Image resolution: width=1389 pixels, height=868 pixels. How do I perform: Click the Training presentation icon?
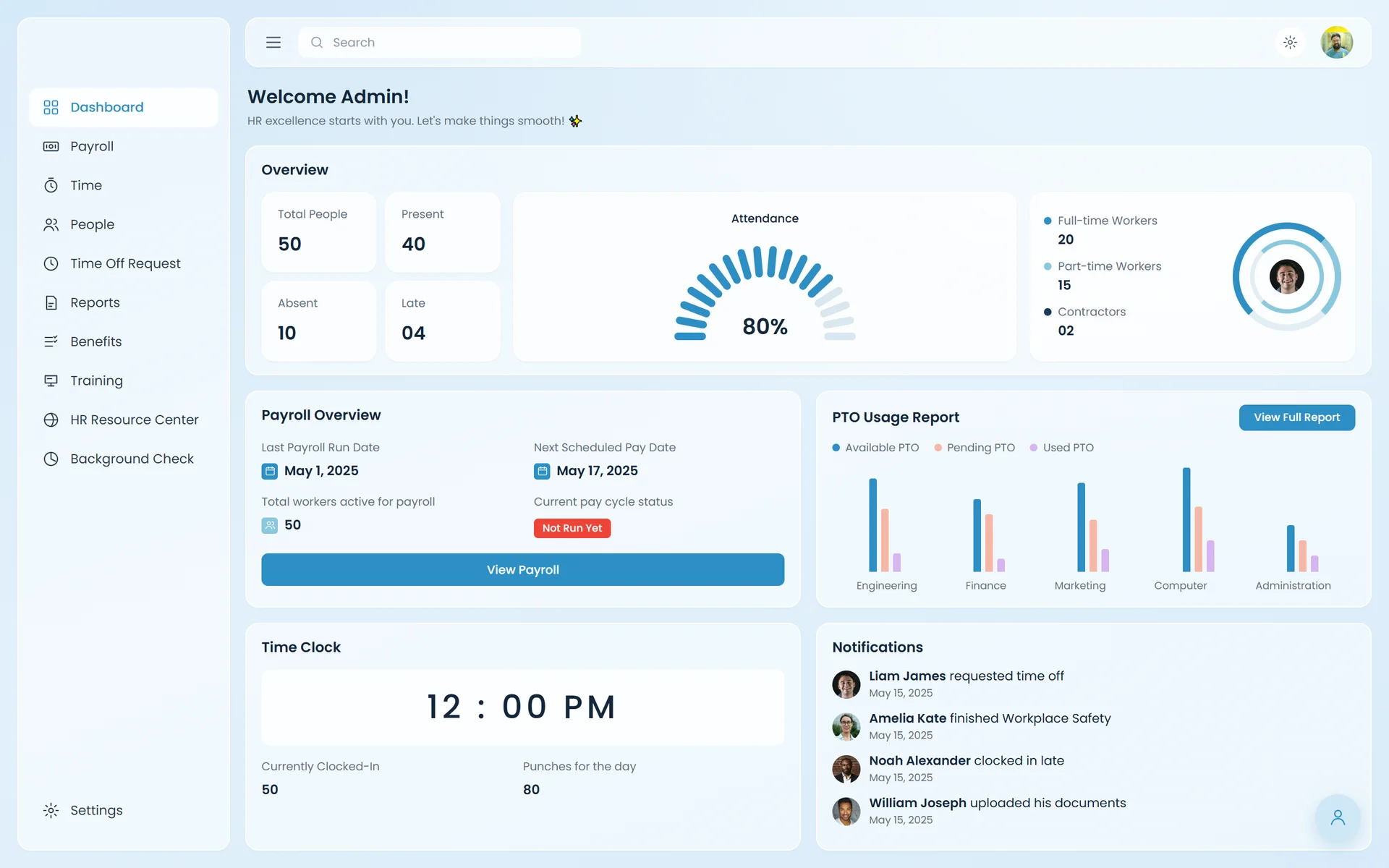(51, 380)
